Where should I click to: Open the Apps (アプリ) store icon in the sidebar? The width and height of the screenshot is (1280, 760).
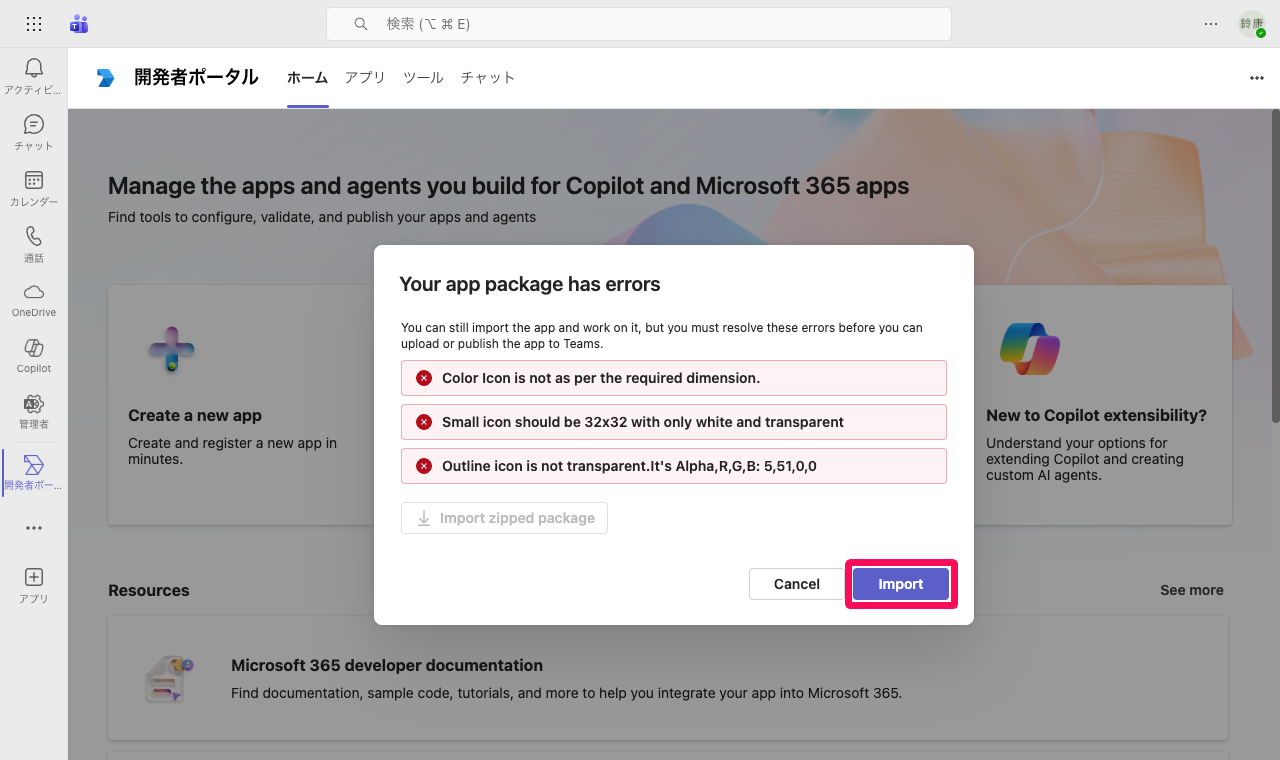coord(34,586)
